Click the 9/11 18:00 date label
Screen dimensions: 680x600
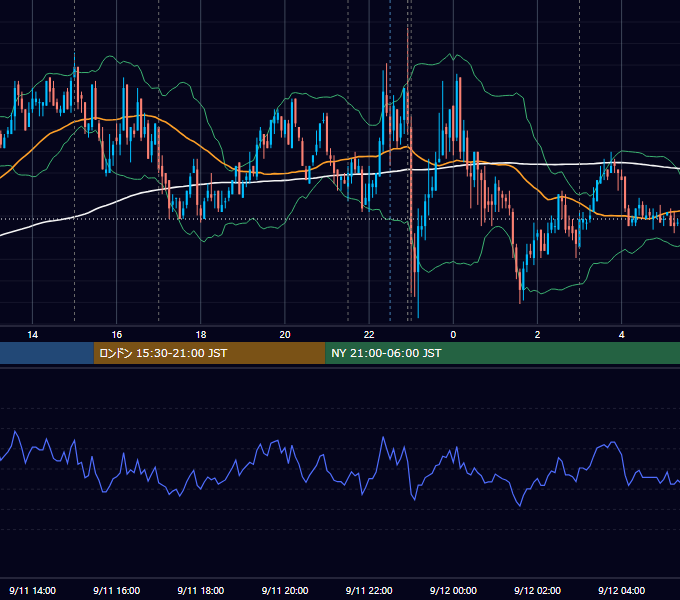click(201, 590)
